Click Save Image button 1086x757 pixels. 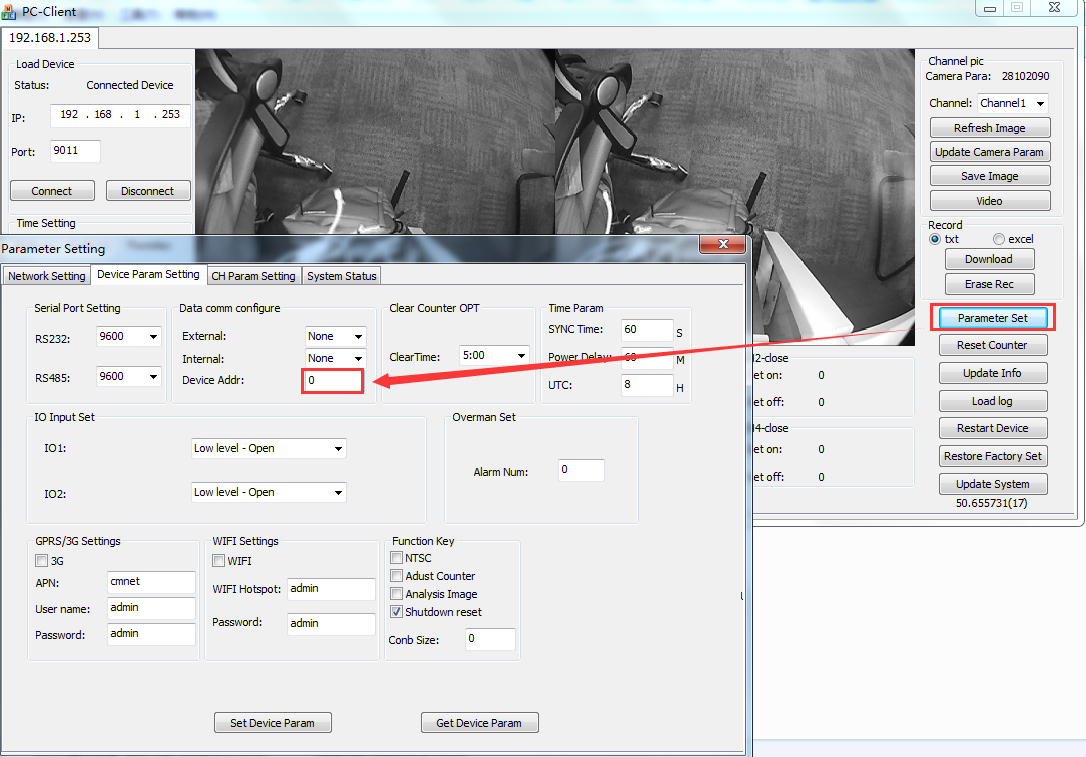(990, 177)
